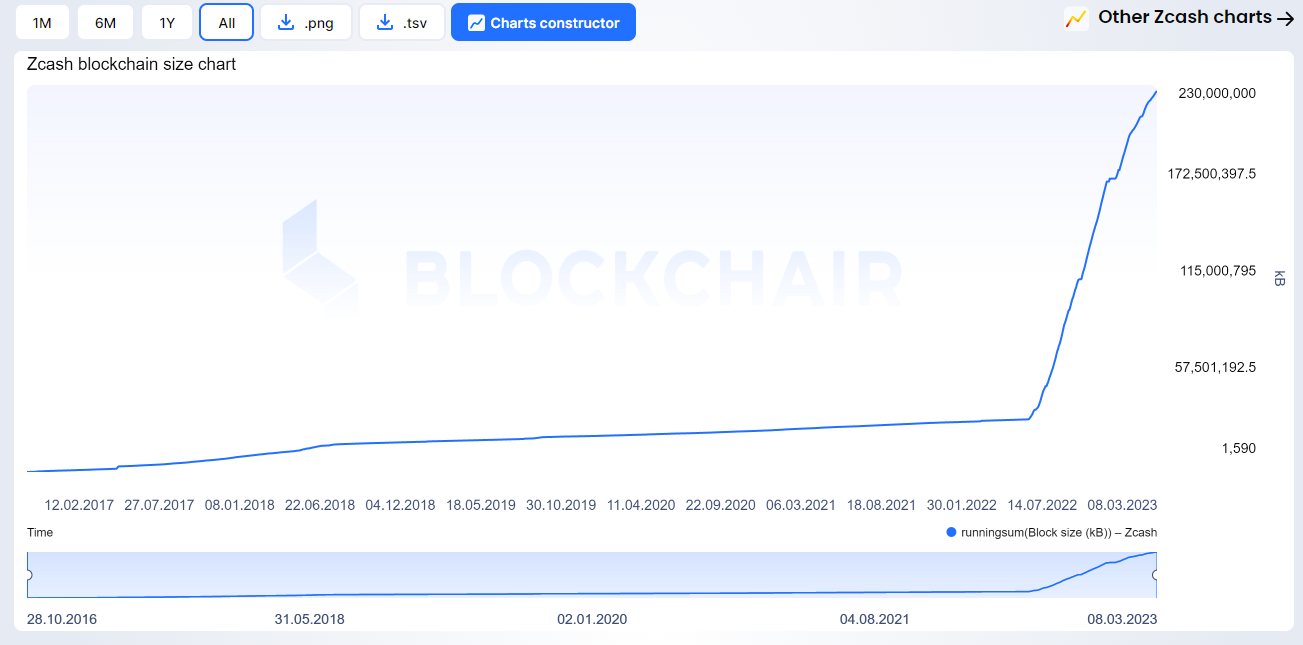Click the 08.03.2023 main x-axis date
Image resolution: width=1303 pixels, height=645 pixels.
1122,505
